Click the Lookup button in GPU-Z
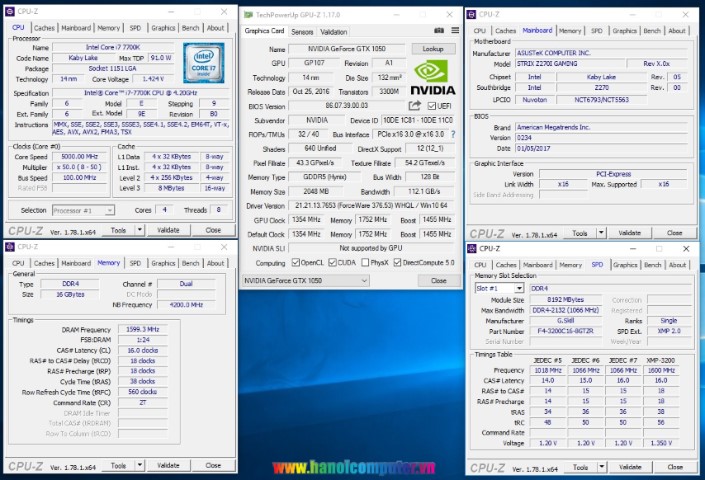Screen dimensions: 705x480 tap(433, 49)
